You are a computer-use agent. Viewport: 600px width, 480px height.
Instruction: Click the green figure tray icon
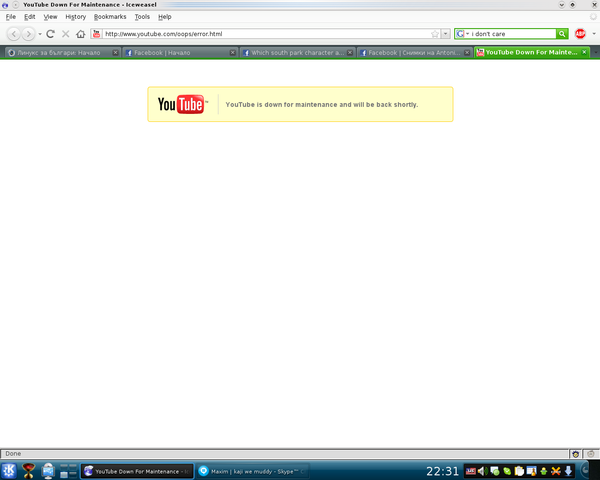544,471
